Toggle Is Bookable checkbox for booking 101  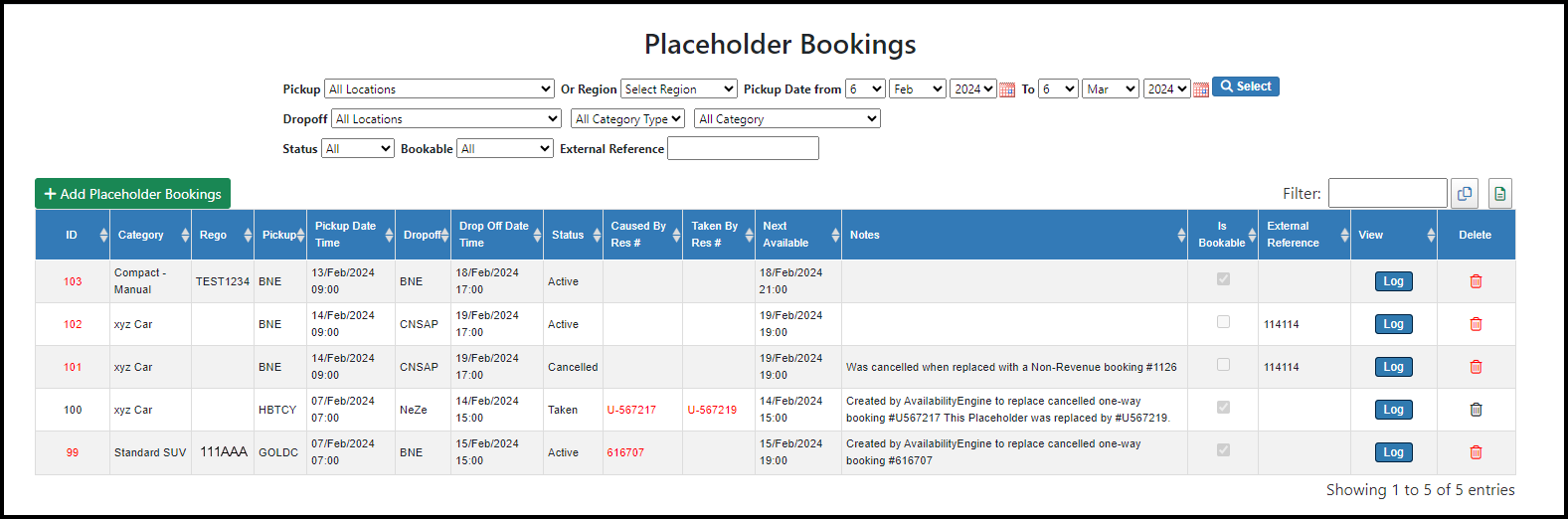pos(1223,365)
